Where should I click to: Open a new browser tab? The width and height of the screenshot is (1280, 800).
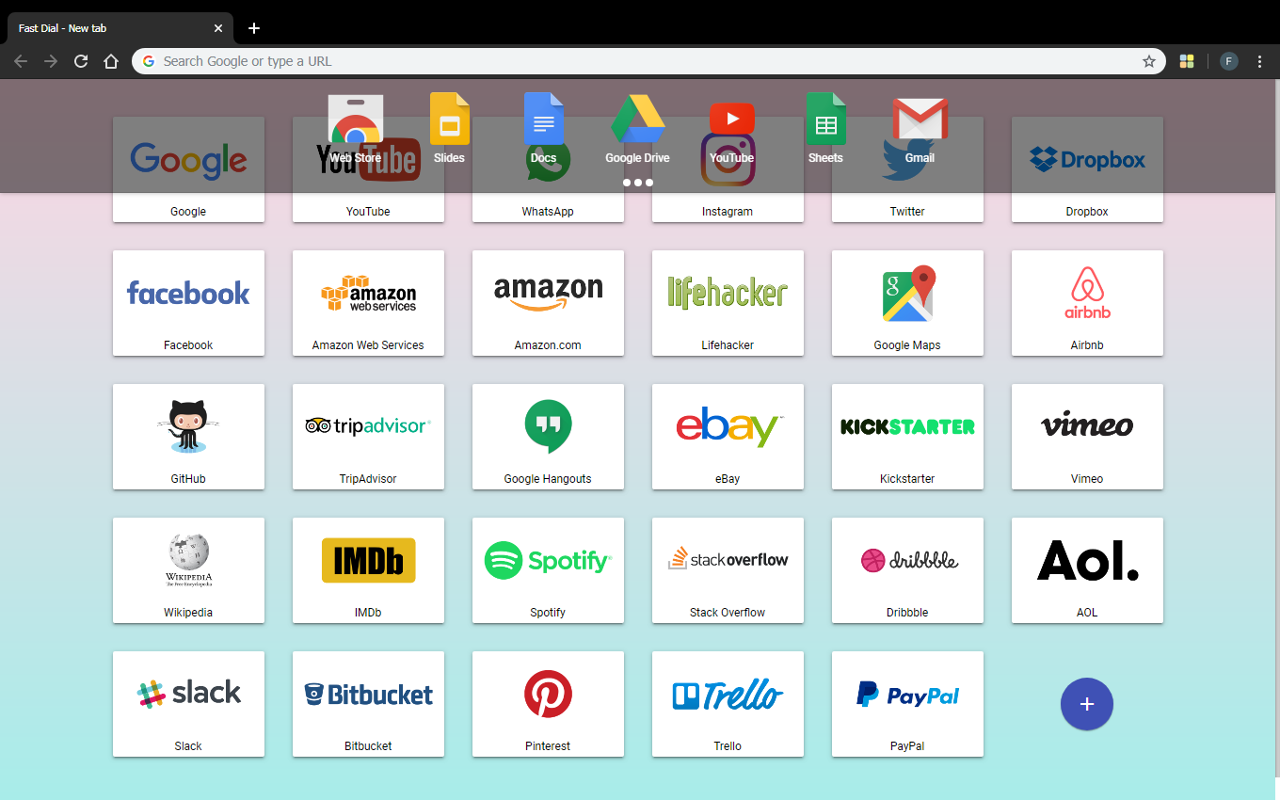click(254, 28)
